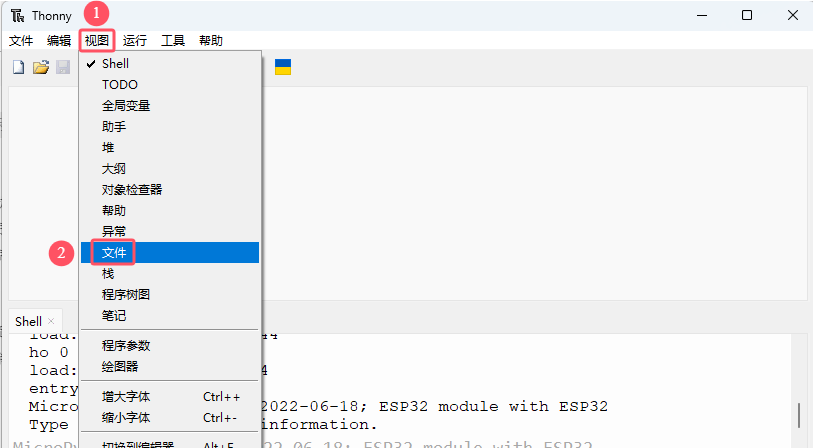The height and width of the screenshot is (448, 813).
Task: Click the New file toolbar icon
Action: (19, 67)
